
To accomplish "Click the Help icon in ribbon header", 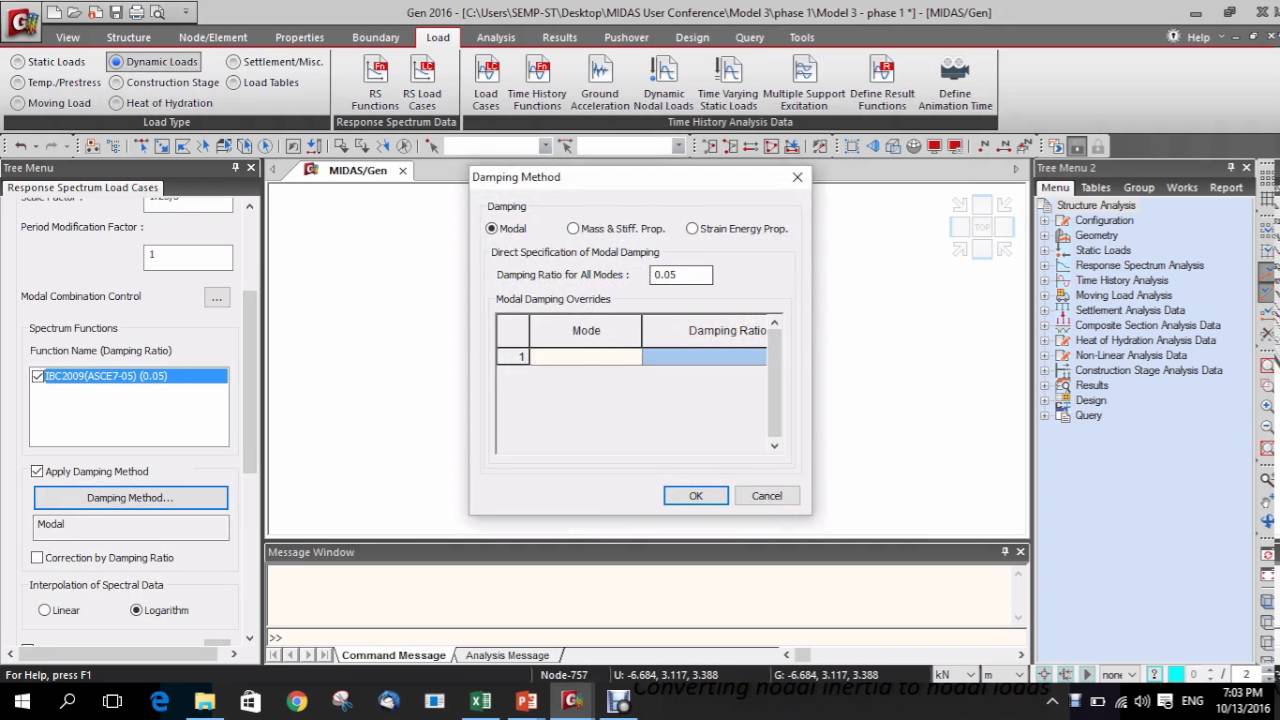I will click(1174, 37).
